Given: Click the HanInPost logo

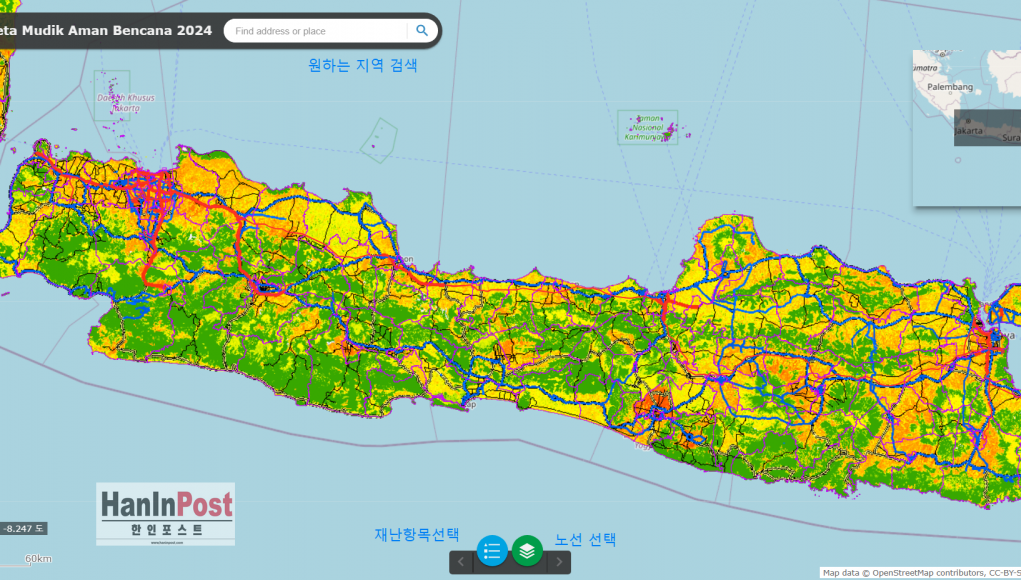Looking at the screenshot, I should point(166,514).
